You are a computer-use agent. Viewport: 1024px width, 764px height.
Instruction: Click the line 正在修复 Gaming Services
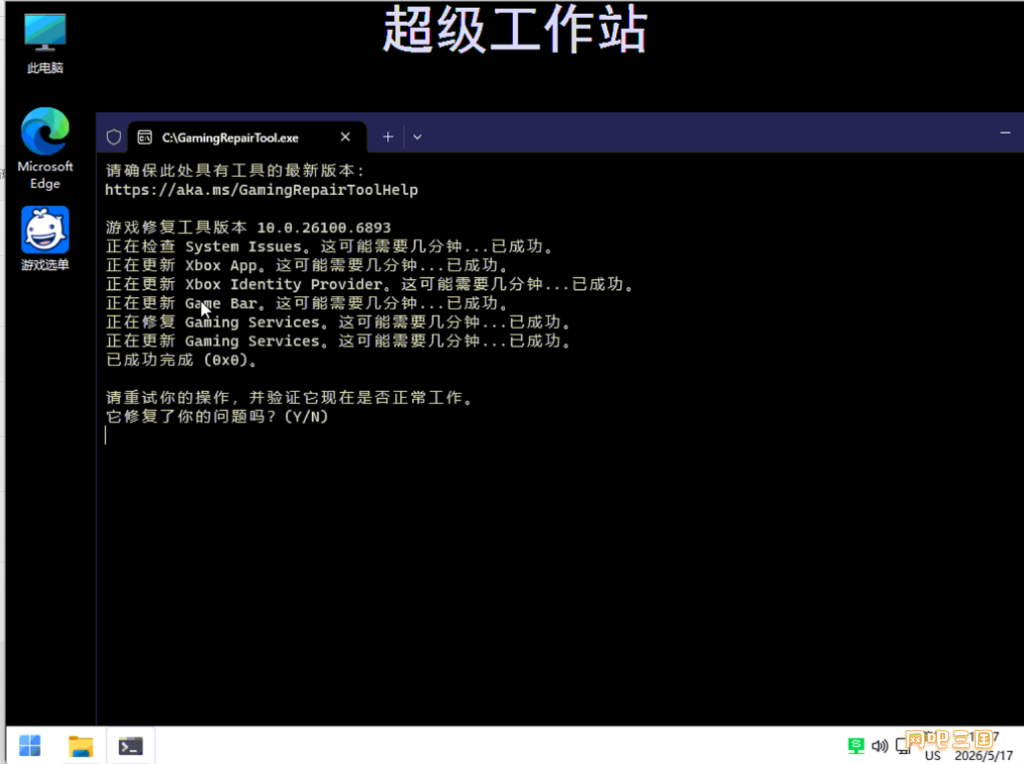point(338,322)
